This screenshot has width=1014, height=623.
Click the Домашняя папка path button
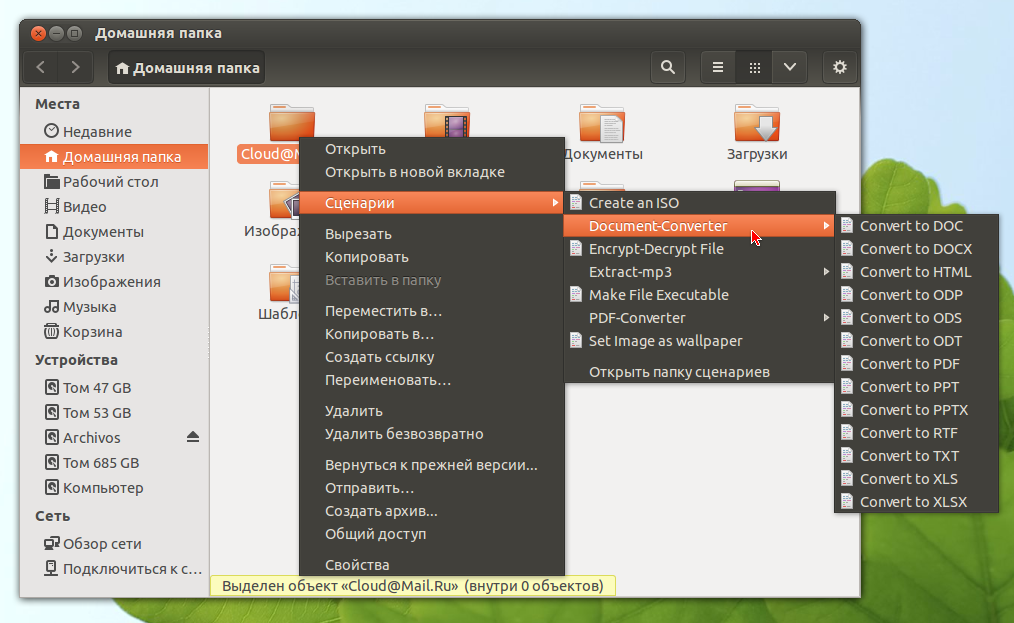pos(187,68)
